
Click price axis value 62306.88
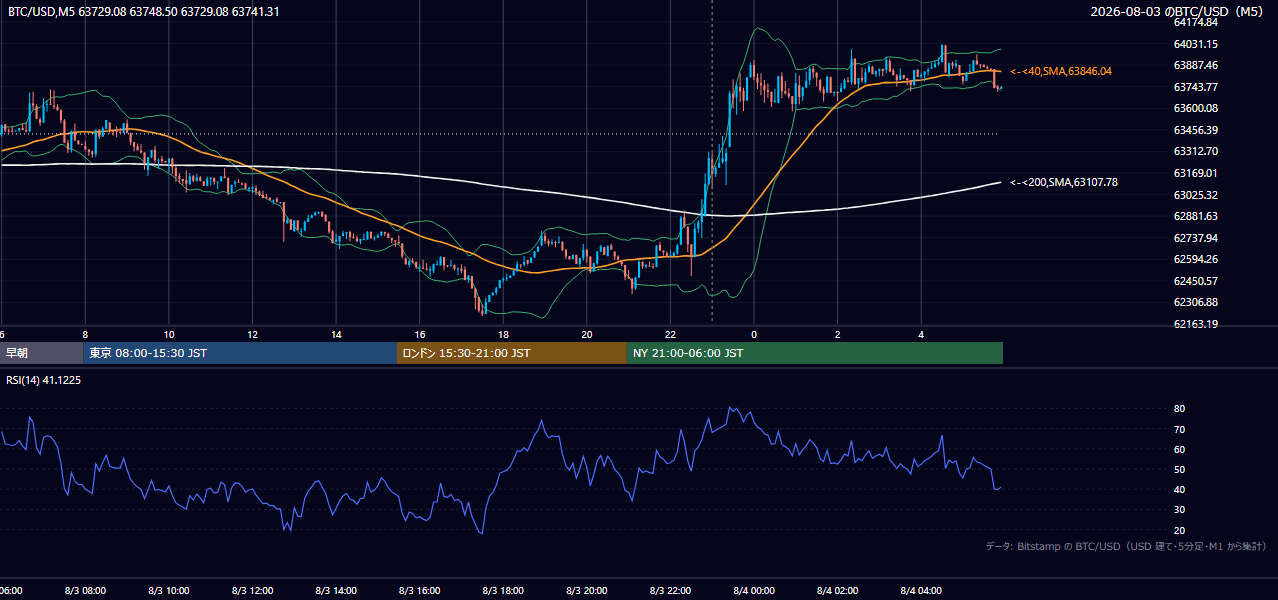pyautogui.click(x=1195, y=302)
